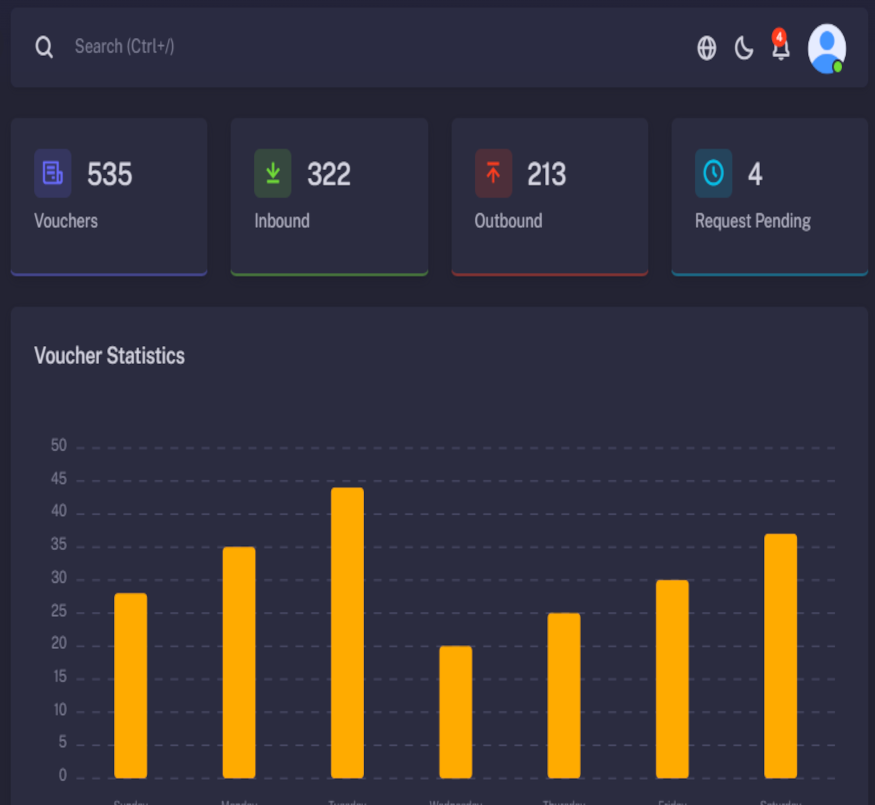Image resolution: width=875 pixels, height=805 pixels.
Task: Click the Outbound upload icon
Action: coord(493,173)
